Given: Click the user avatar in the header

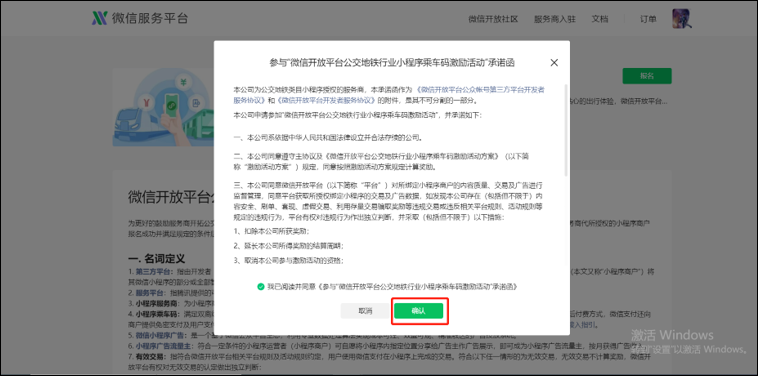Looking at the screenshot, I should [682, 19].
